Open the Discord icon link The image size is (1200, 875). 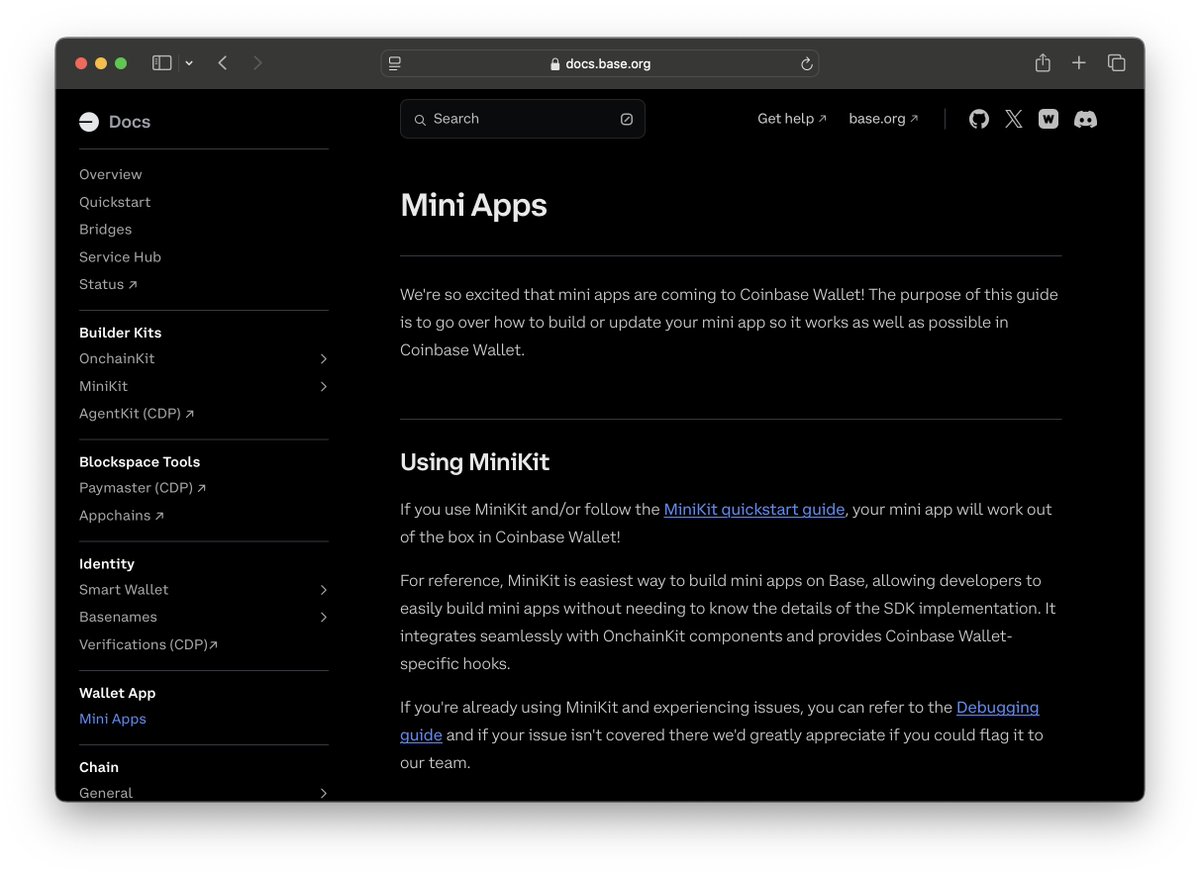1085,119
